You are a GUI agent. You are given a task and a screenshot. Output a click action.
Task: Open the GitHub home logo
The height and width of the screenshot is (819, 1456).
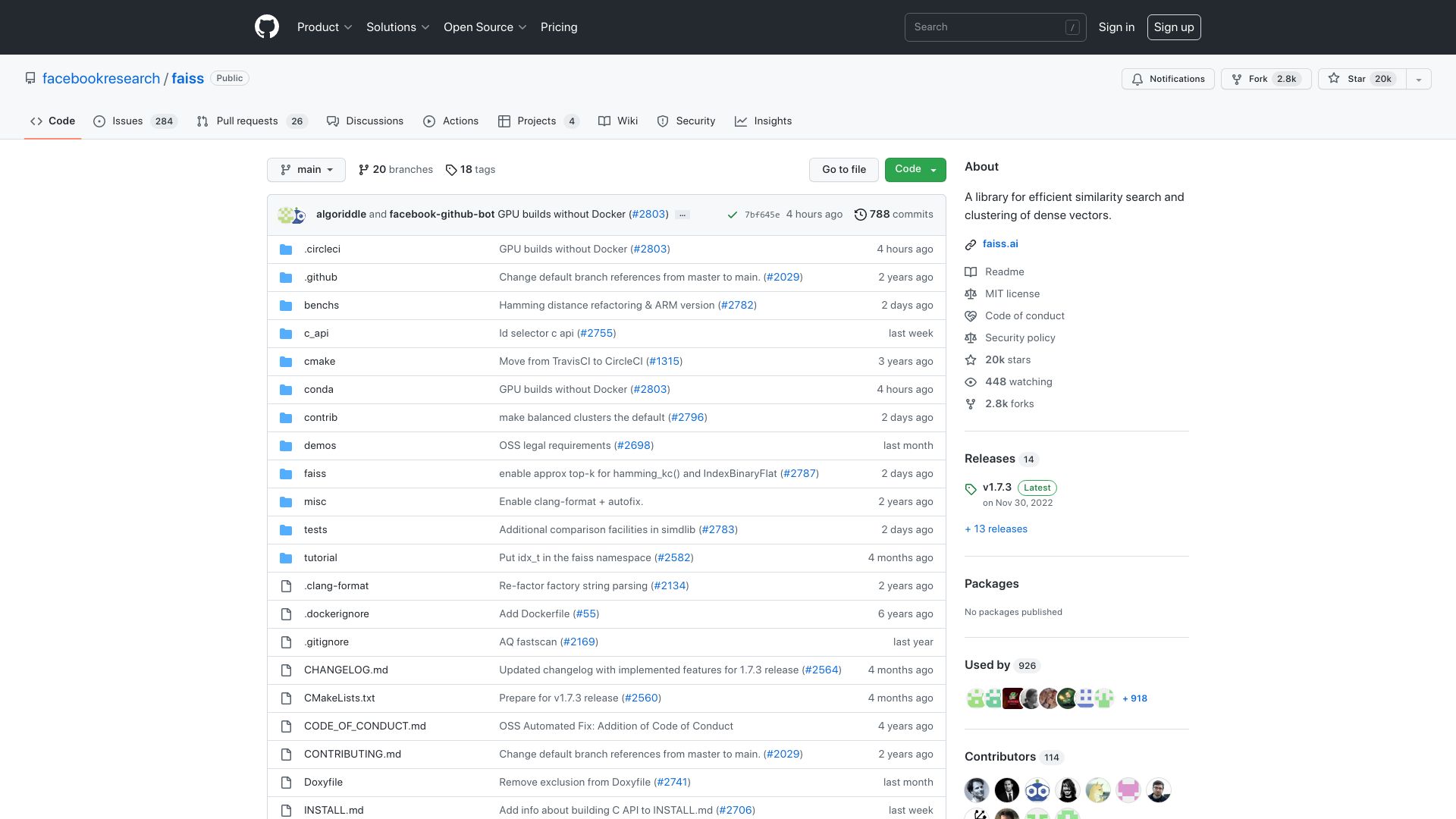(x=267, y=27)
